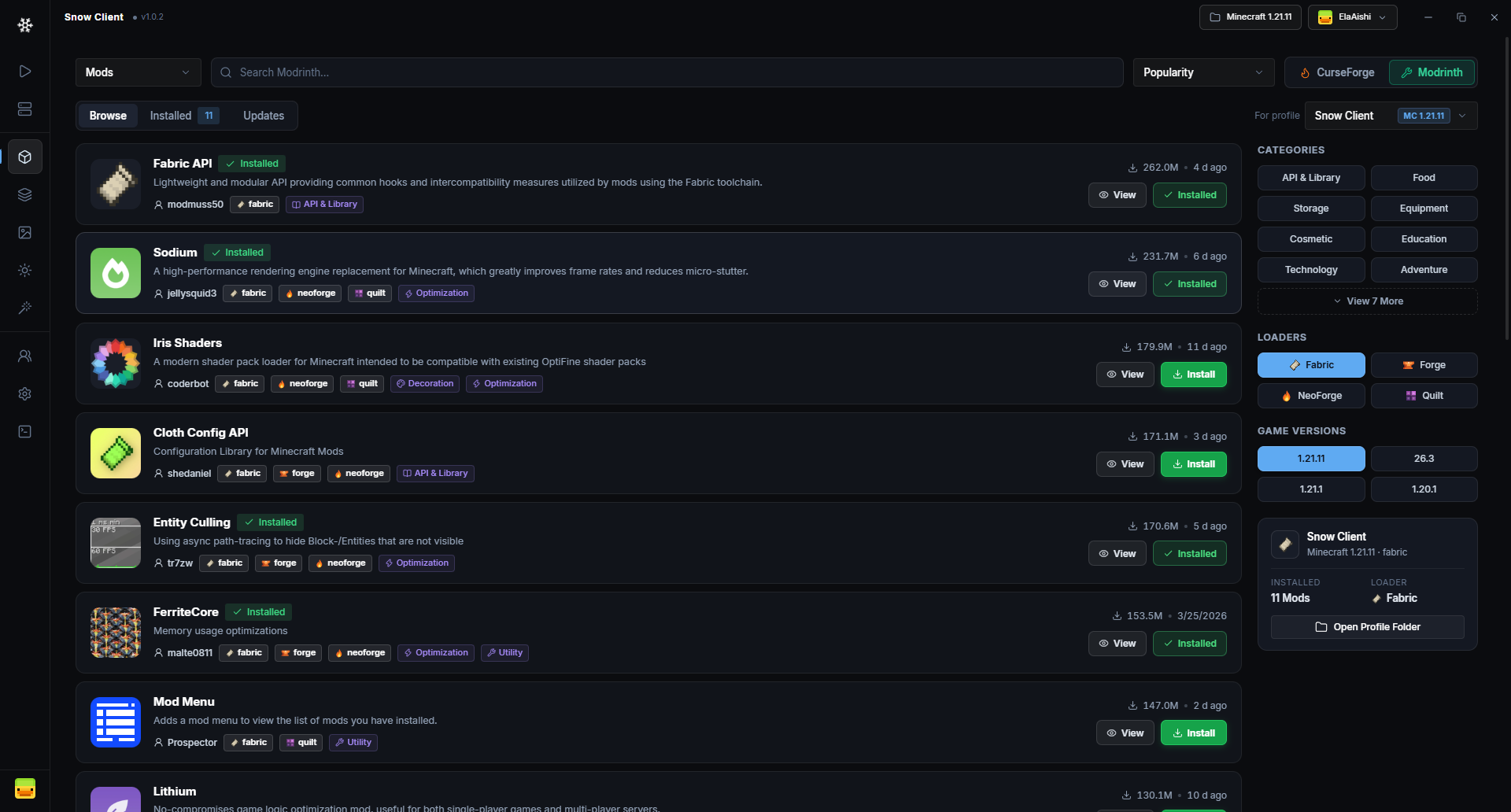This screenshot has height=812, width=1511.
Task: Install Iris Shaders
Action: [1194, 375]
